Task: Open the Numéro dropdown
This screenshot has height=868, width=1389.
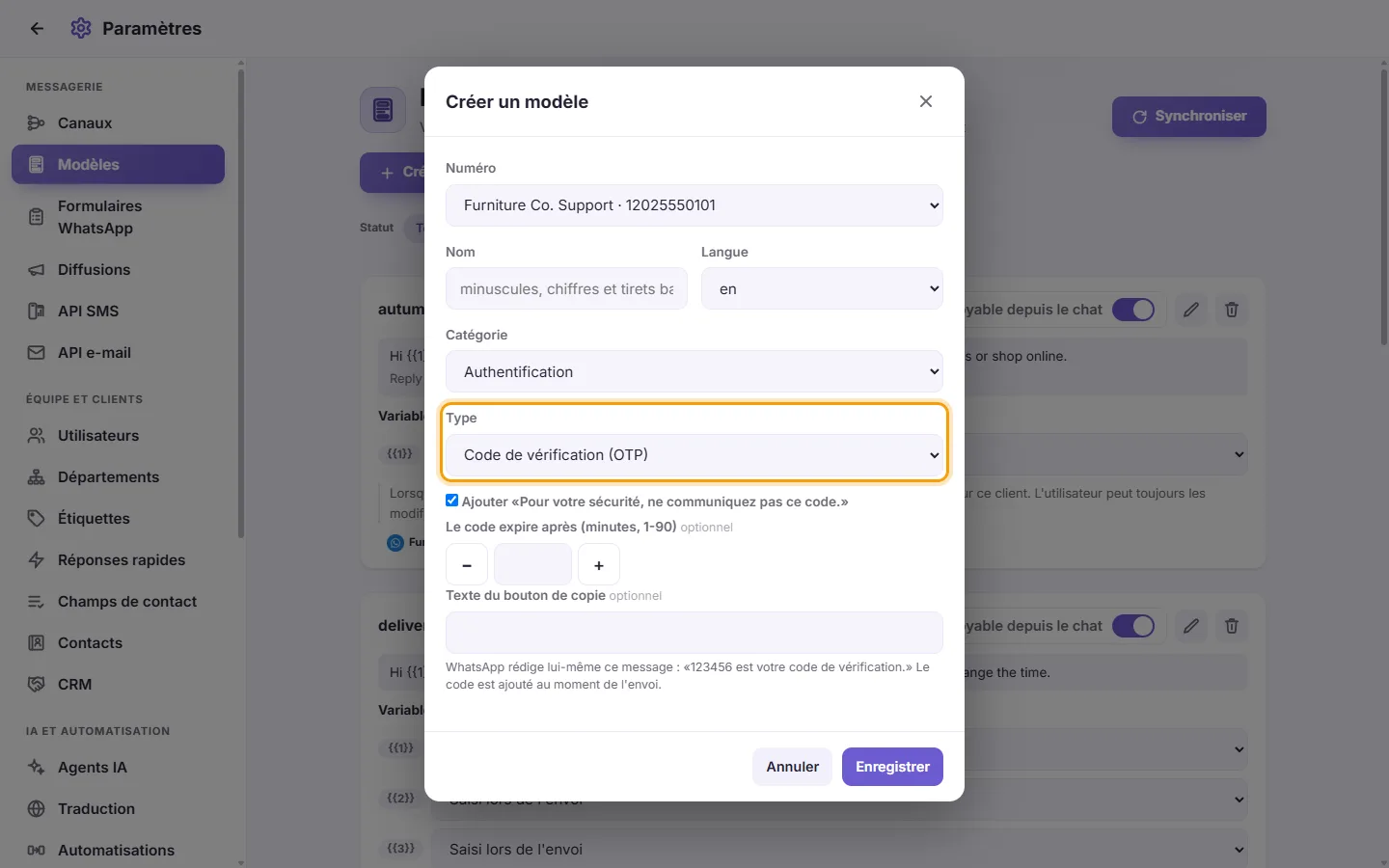Action: tap(694, 205)
